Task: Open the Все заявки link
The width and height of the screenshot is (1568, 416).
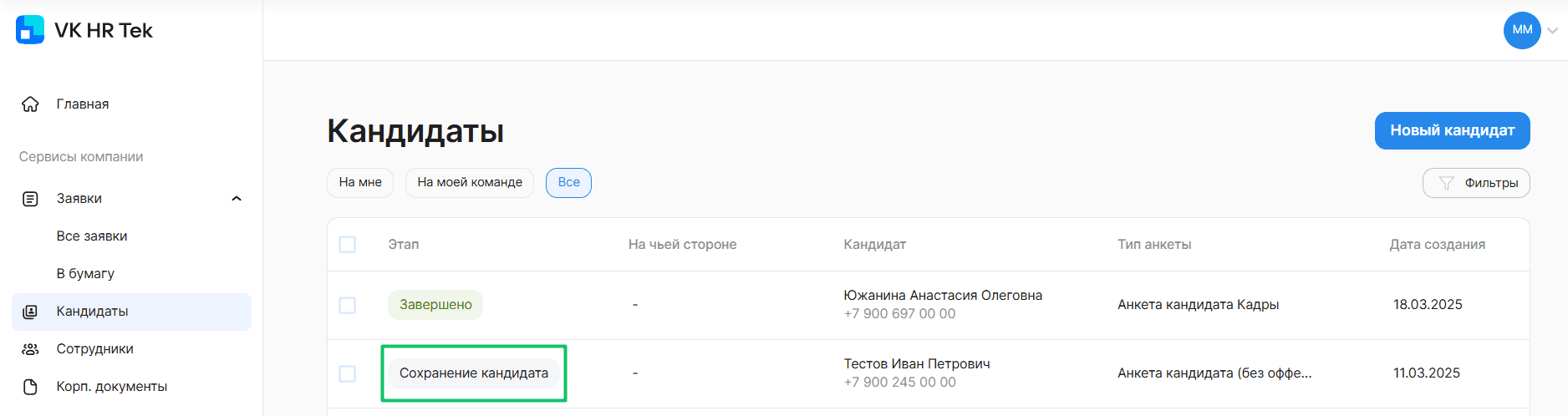Action: click(92, 236)
